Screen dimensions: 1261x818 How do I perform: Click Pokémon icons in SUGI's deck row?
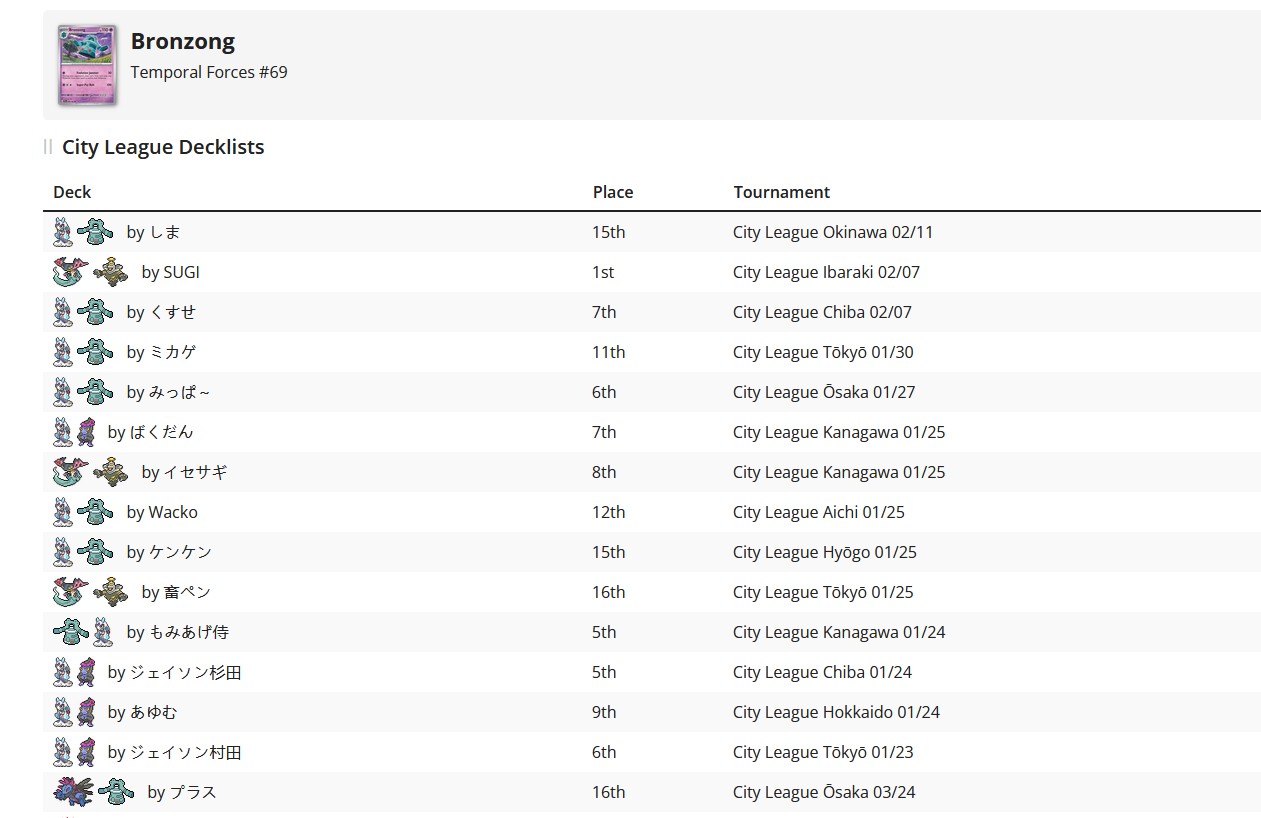(x=91, y=272)
